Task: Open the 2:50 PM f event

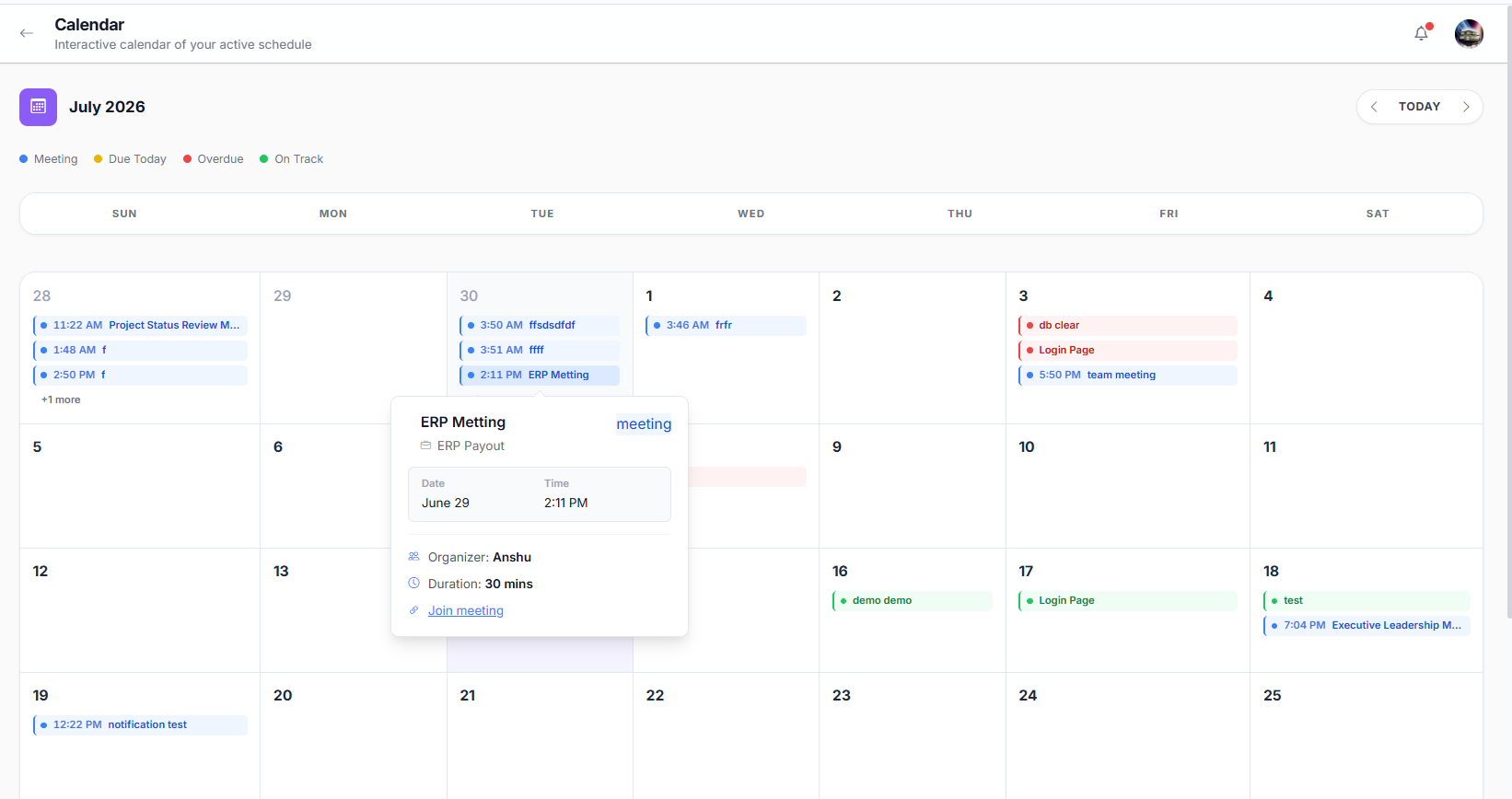Action: pyautogui.click(x=140, y=375)
